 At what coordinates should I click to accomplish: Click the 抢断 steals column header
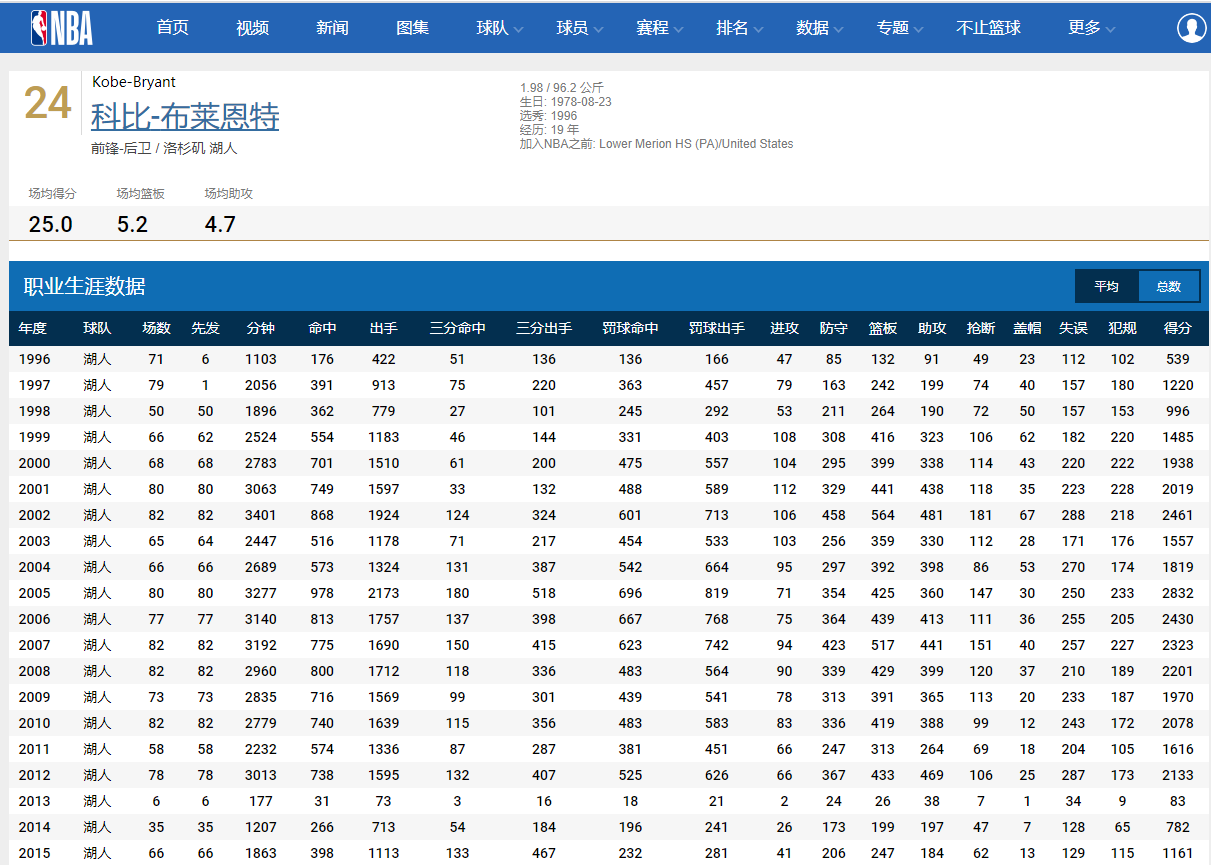[x=981, y=328]
